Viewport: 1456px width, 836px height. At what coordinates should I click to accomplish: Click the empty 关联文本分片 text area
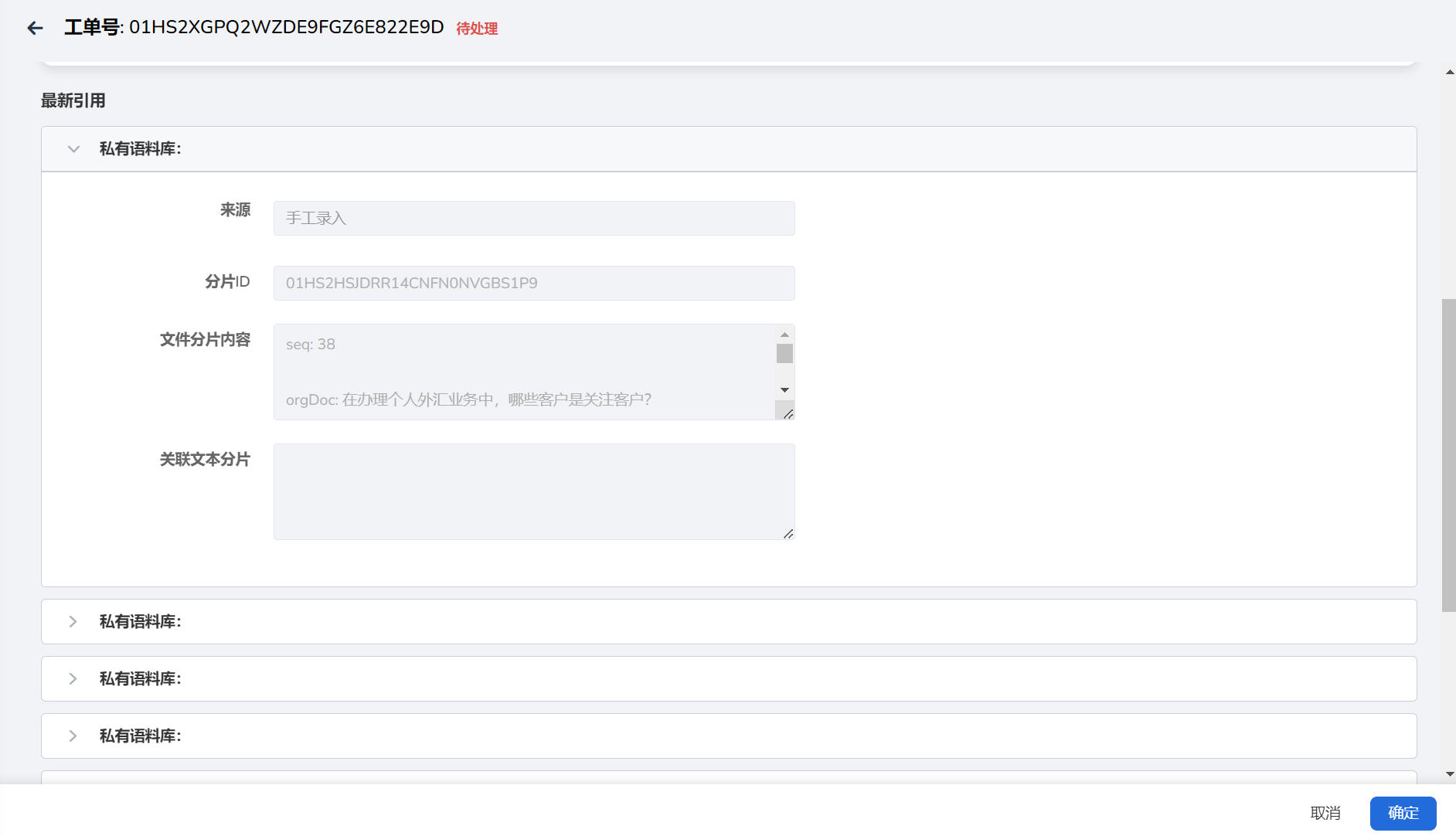pos(533,491)
